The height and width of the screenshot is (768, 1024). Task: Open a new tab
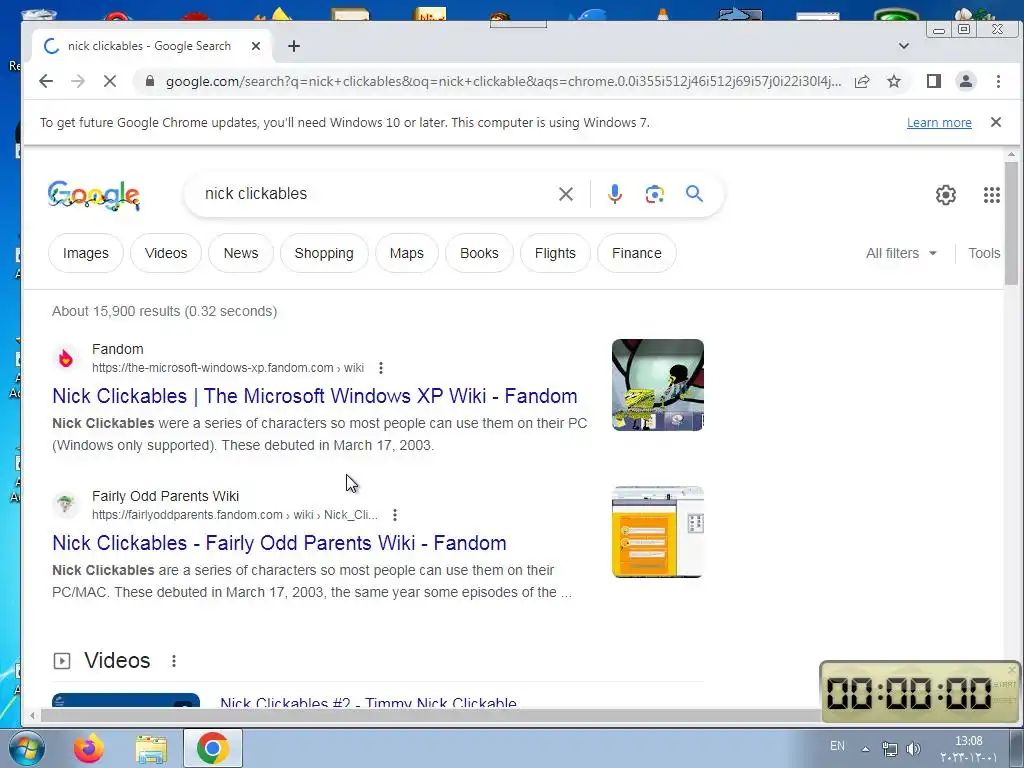(294, 46)
